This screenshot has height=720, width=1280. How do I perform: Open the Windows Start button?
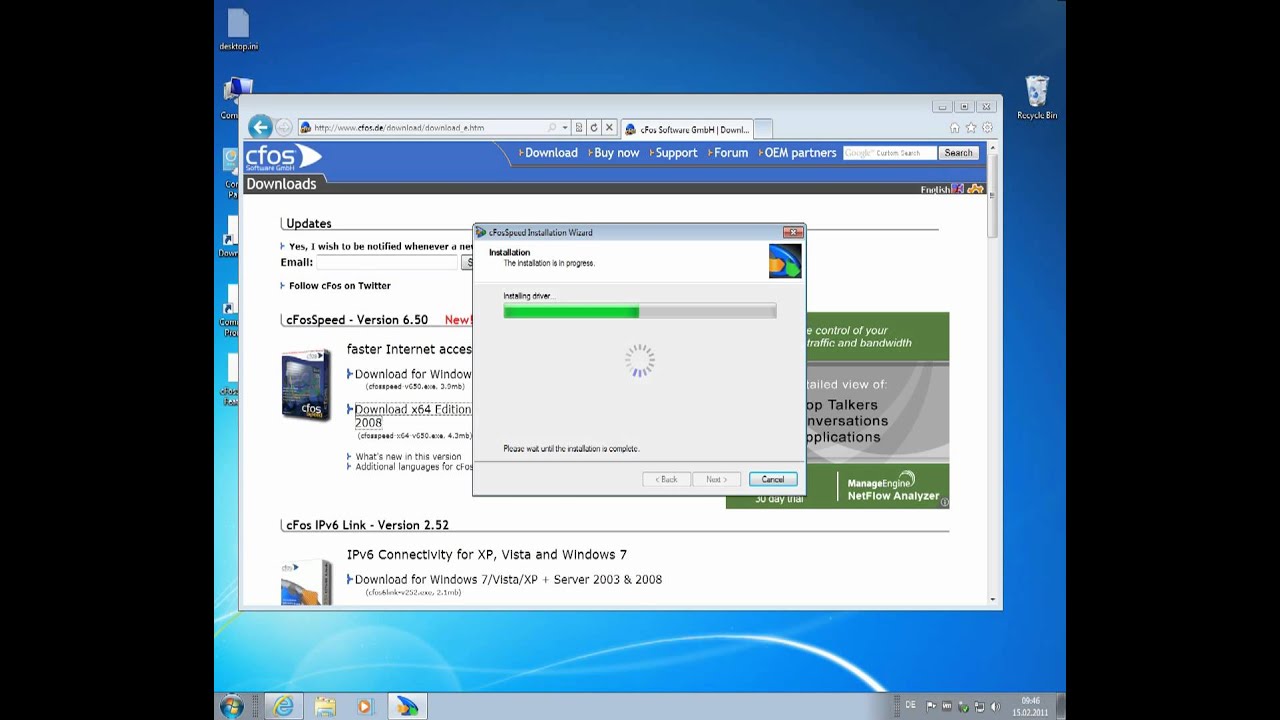pos(232,706)
